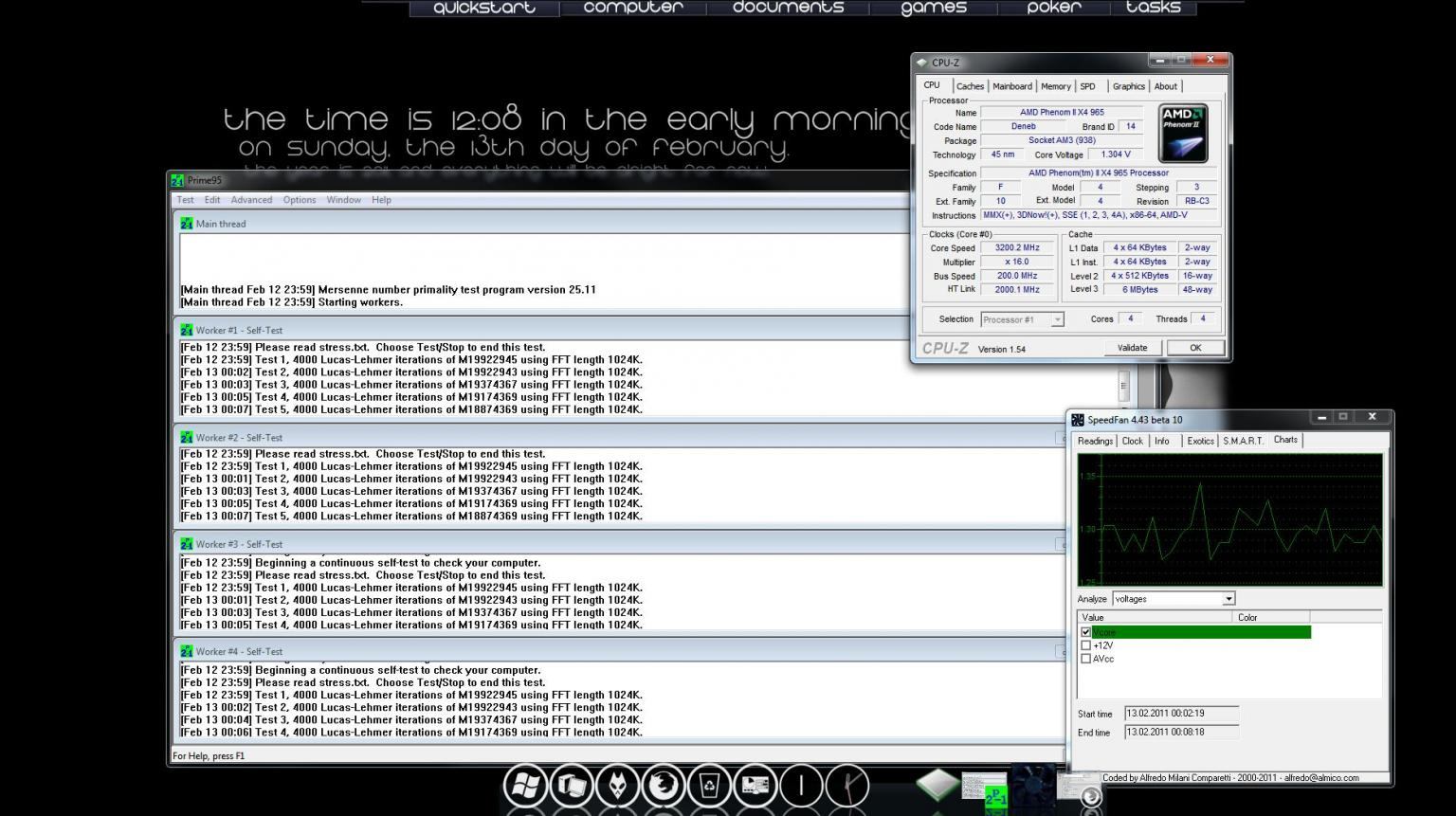Click the green Vcore color bar in SpeedFan

(x=1202, y=632)
